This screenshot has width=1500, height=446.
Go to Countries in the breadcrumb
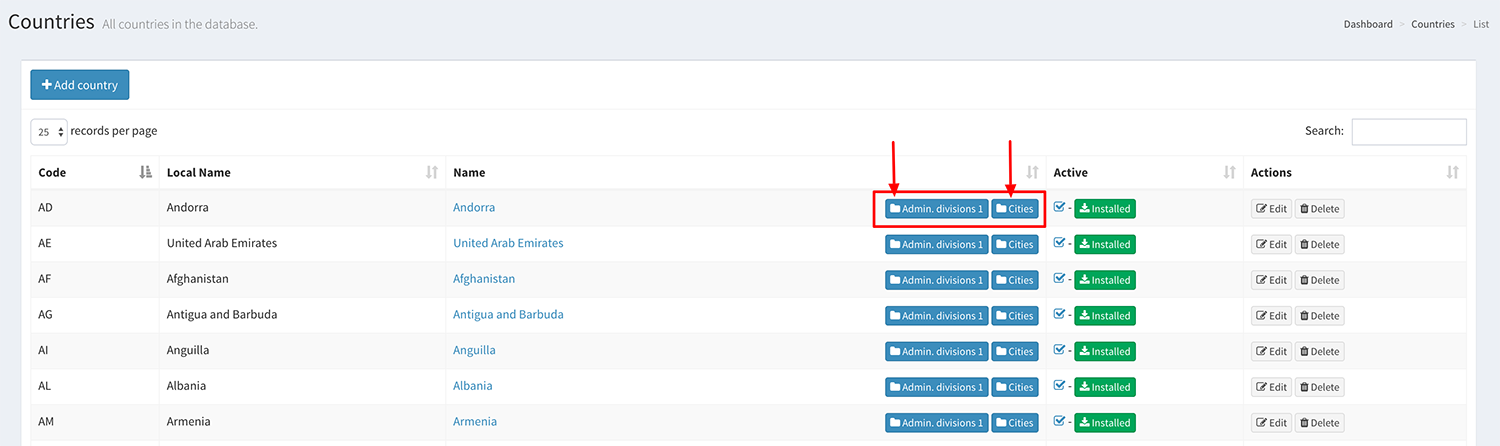click(x=1433, y=24)
